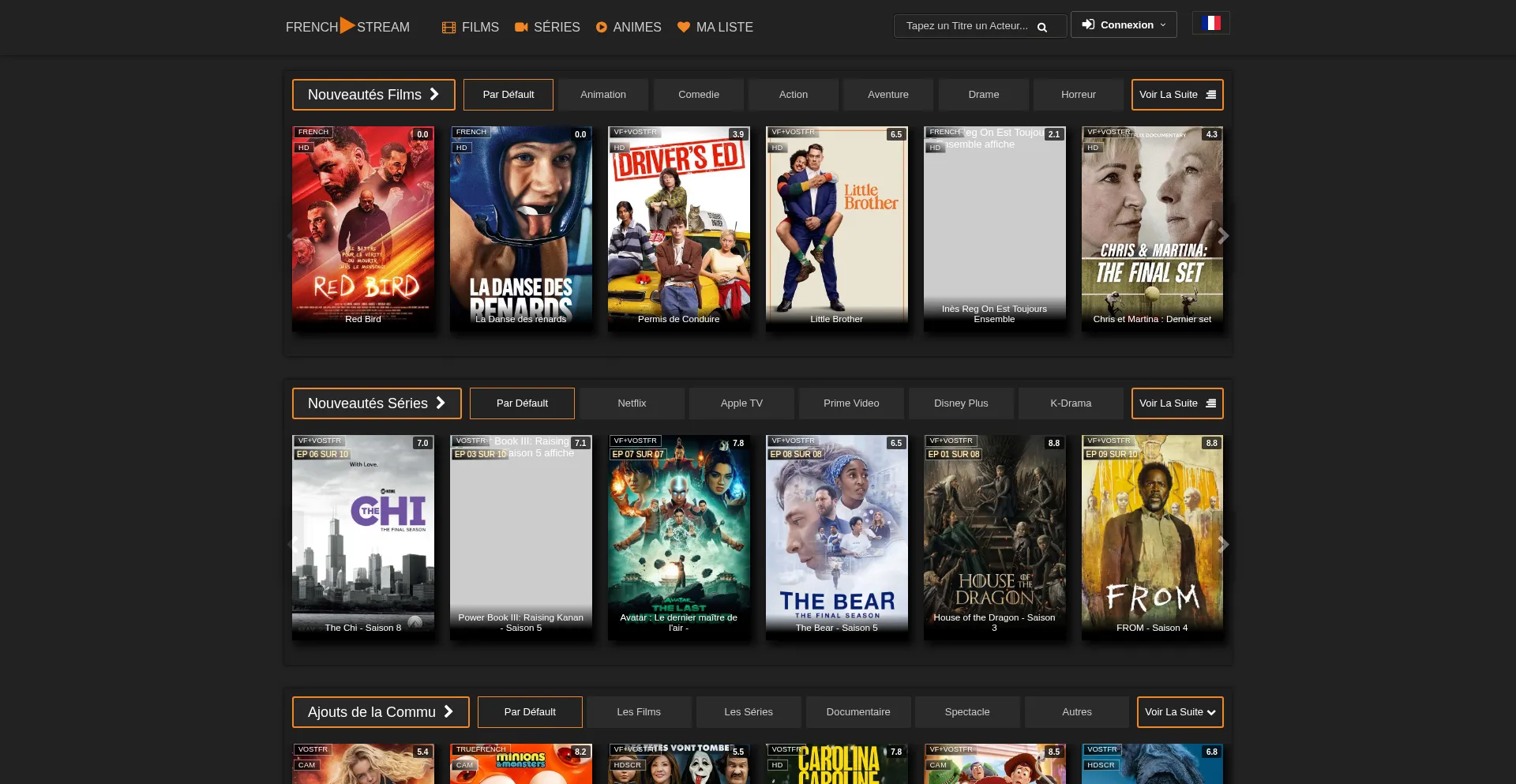Click the previous arrow on films carousel
Viewport: 1516px width, 784px height.
pos(292,235)
